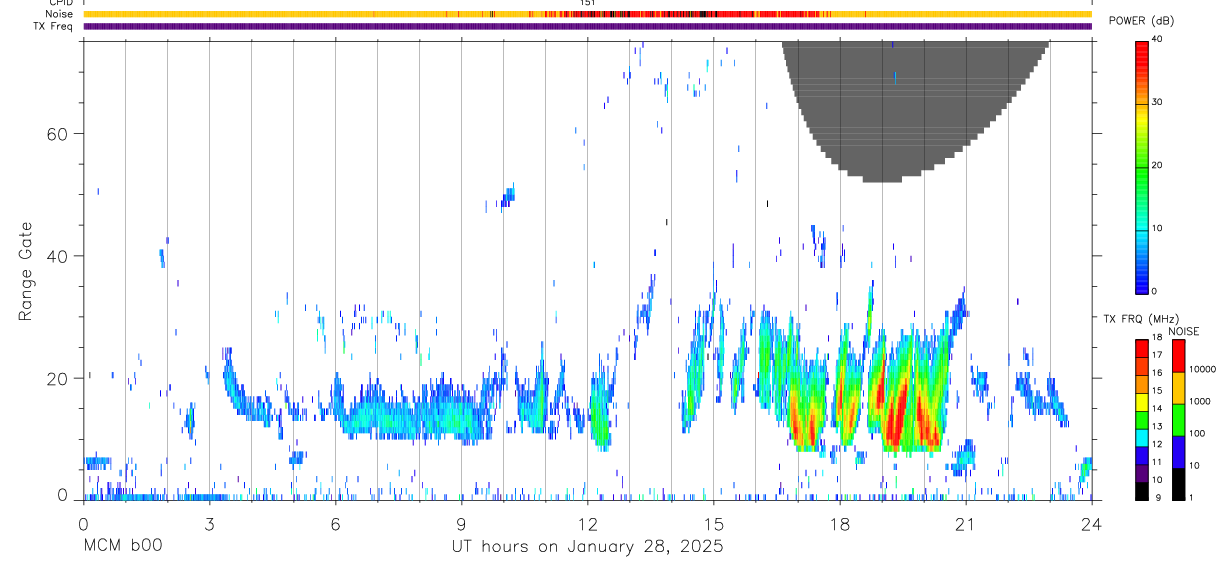Click the TX FRQ legend value 18
Image resolution: width=1228 pixels, height=567 pixels.
1157,339
